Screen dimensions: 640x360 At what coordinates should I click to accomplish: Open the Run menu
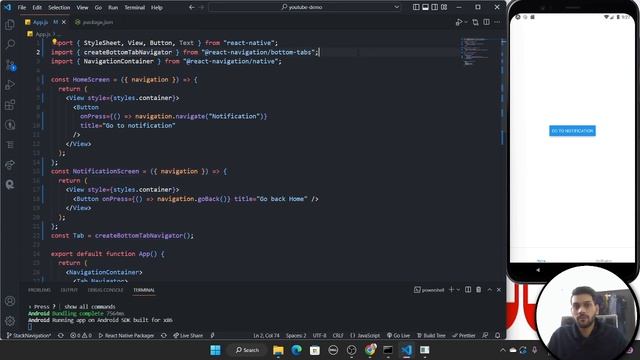point(113,7)
